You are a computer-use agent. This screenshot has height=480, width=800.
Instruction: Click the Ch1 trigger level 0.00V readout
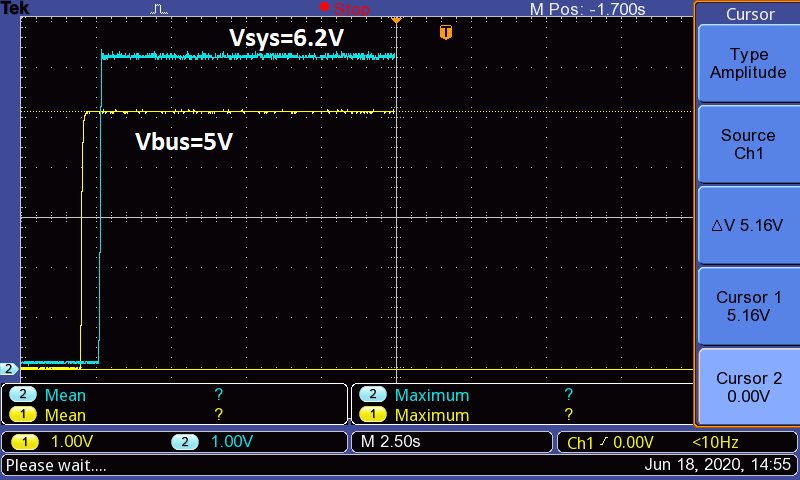pyautogui.click(x=610, y=442)
